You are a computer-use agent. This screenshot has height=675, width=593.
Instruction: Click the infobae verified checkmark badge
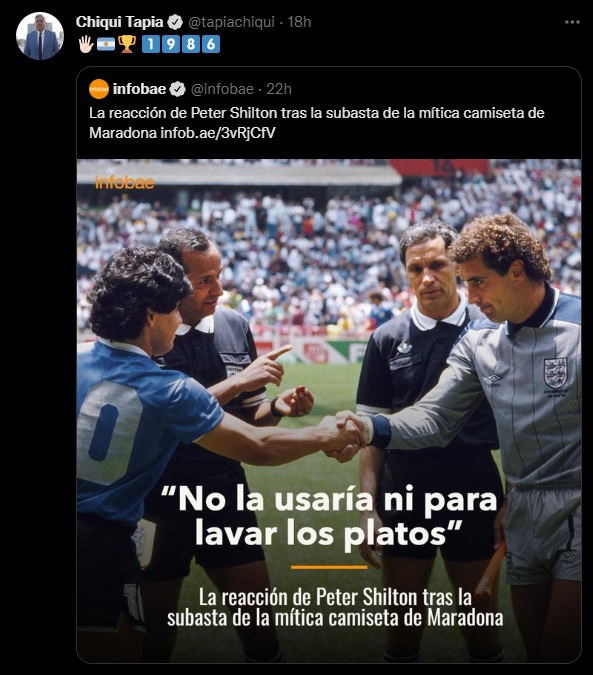[x=177, y=90]
